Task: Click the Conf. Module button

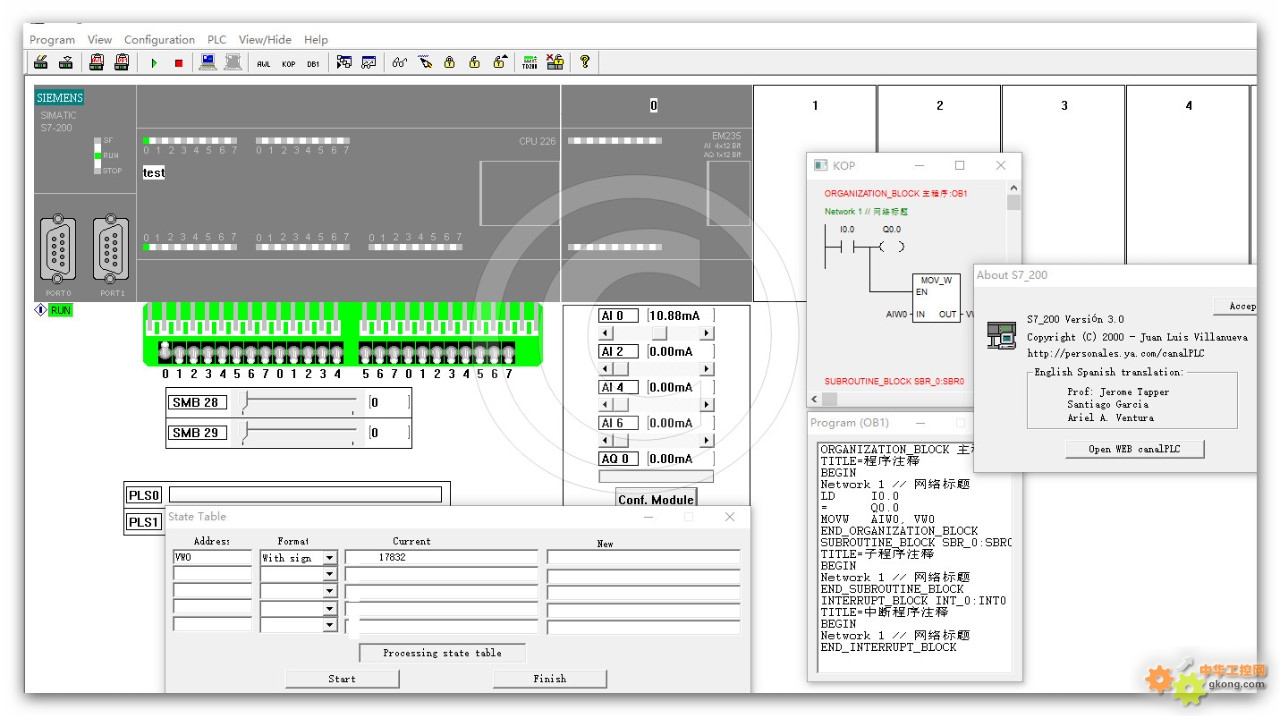Action: [656, 499]
